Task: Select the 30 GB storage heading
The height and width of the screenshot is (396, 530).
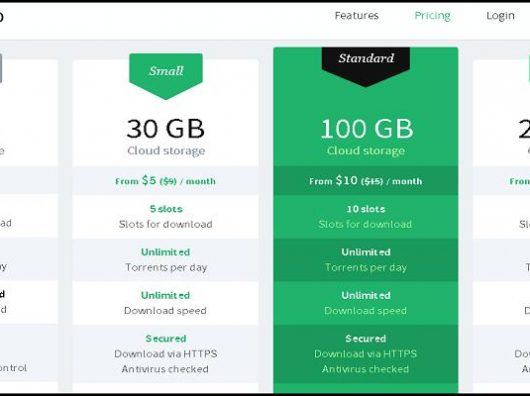Action: (x=166, y=129)
